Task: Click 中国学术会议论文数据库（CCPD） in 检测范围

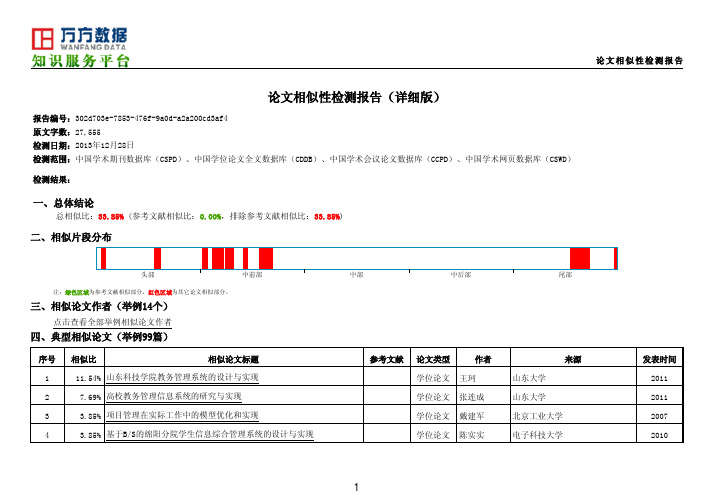Action: click(391, 159)
